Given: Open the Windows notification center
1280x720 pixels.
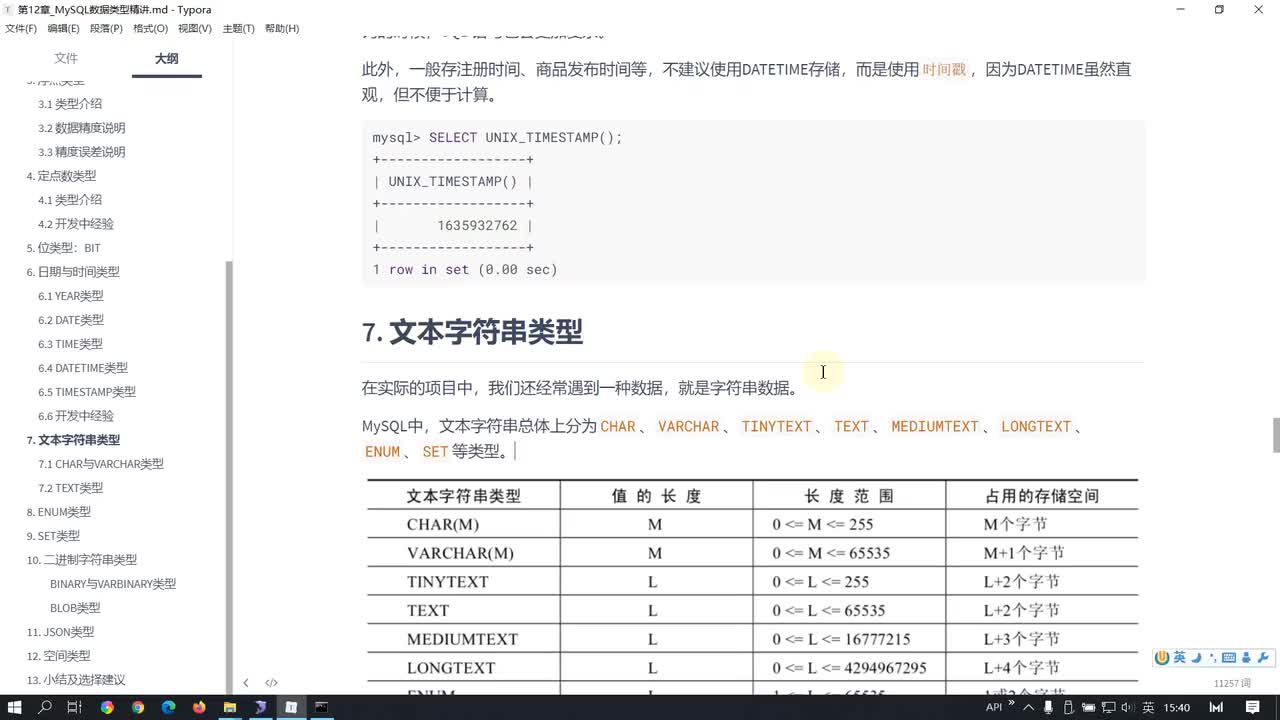Looking at the screenshot, I should point(1253,707).
